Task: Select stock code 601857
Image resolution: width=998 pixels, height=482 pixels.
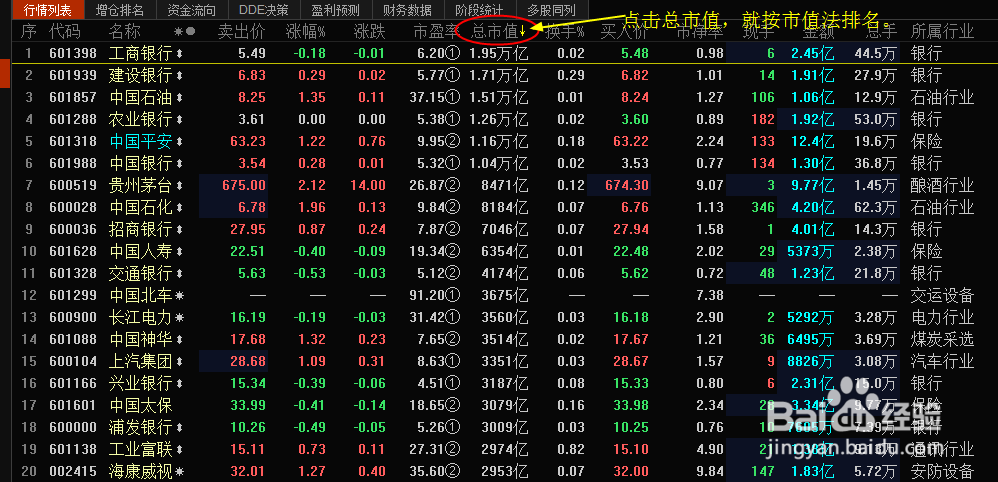Action: (73, 98)
